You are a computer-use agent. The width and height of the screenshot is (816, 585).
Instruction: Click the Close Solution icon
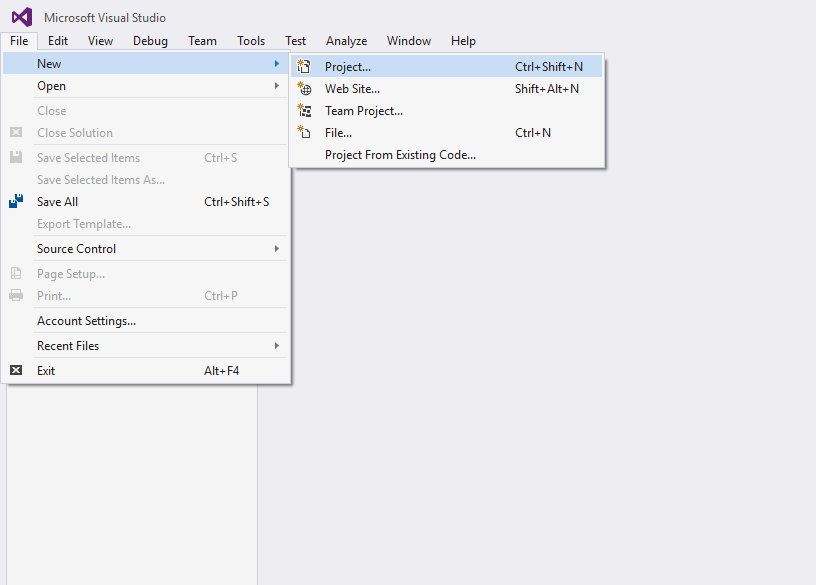16,133
